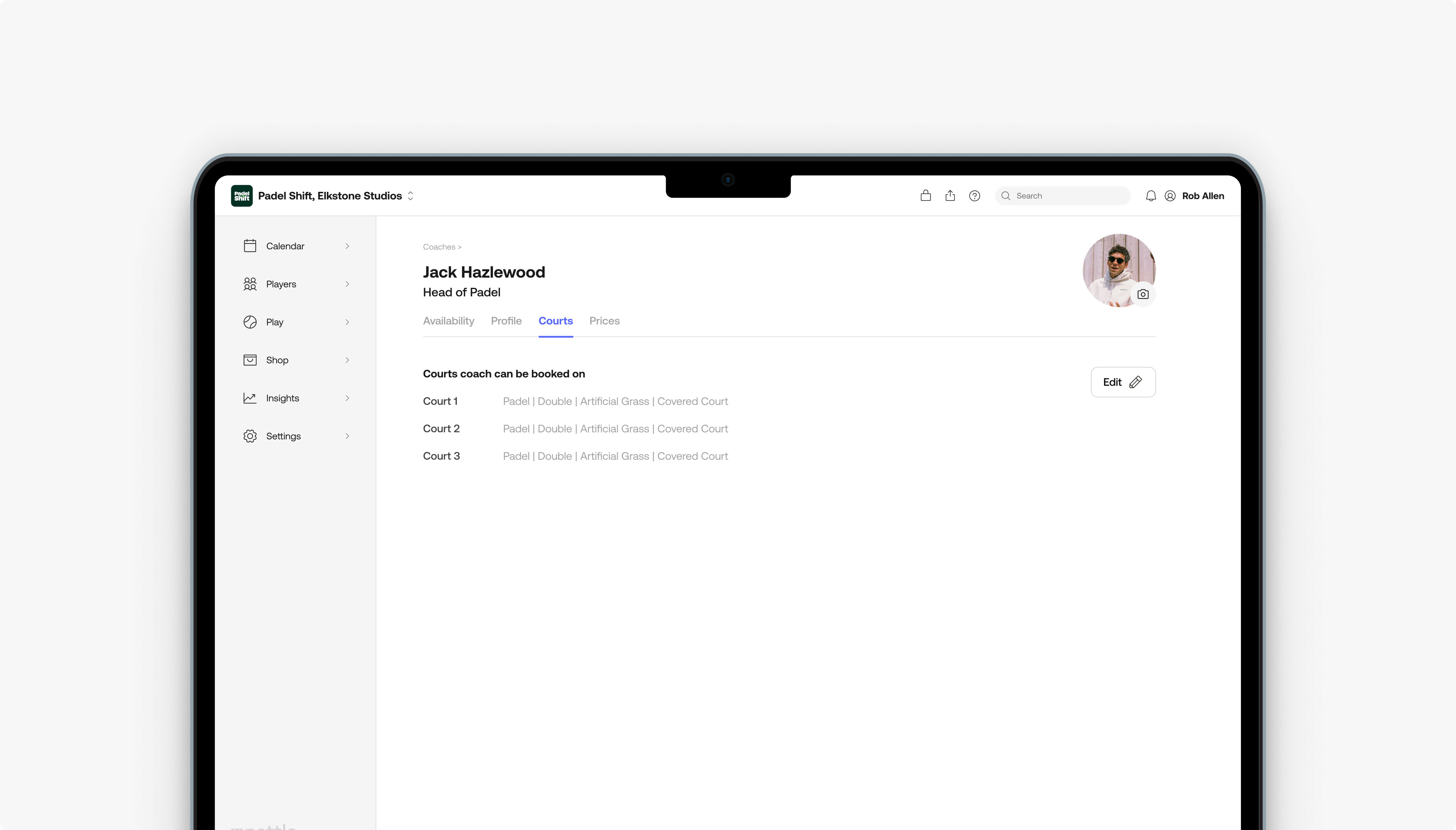The width and height of the screenshot is (1456, 830).
Task: Click the Edit button for courts
Action: coord(1123,382)
